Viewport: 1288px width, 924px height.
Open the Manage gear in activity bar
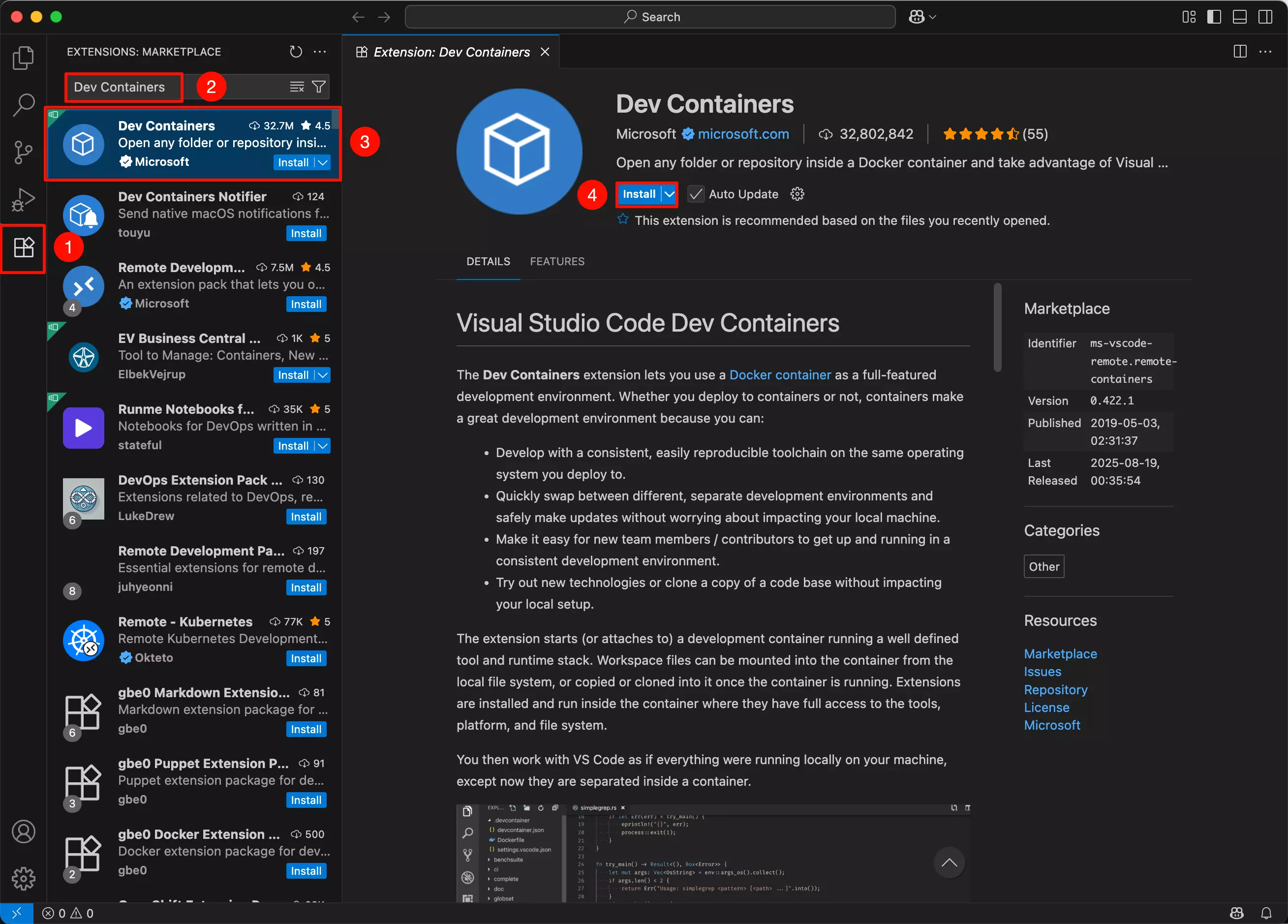pyautogui.click(x=23, y=879)
